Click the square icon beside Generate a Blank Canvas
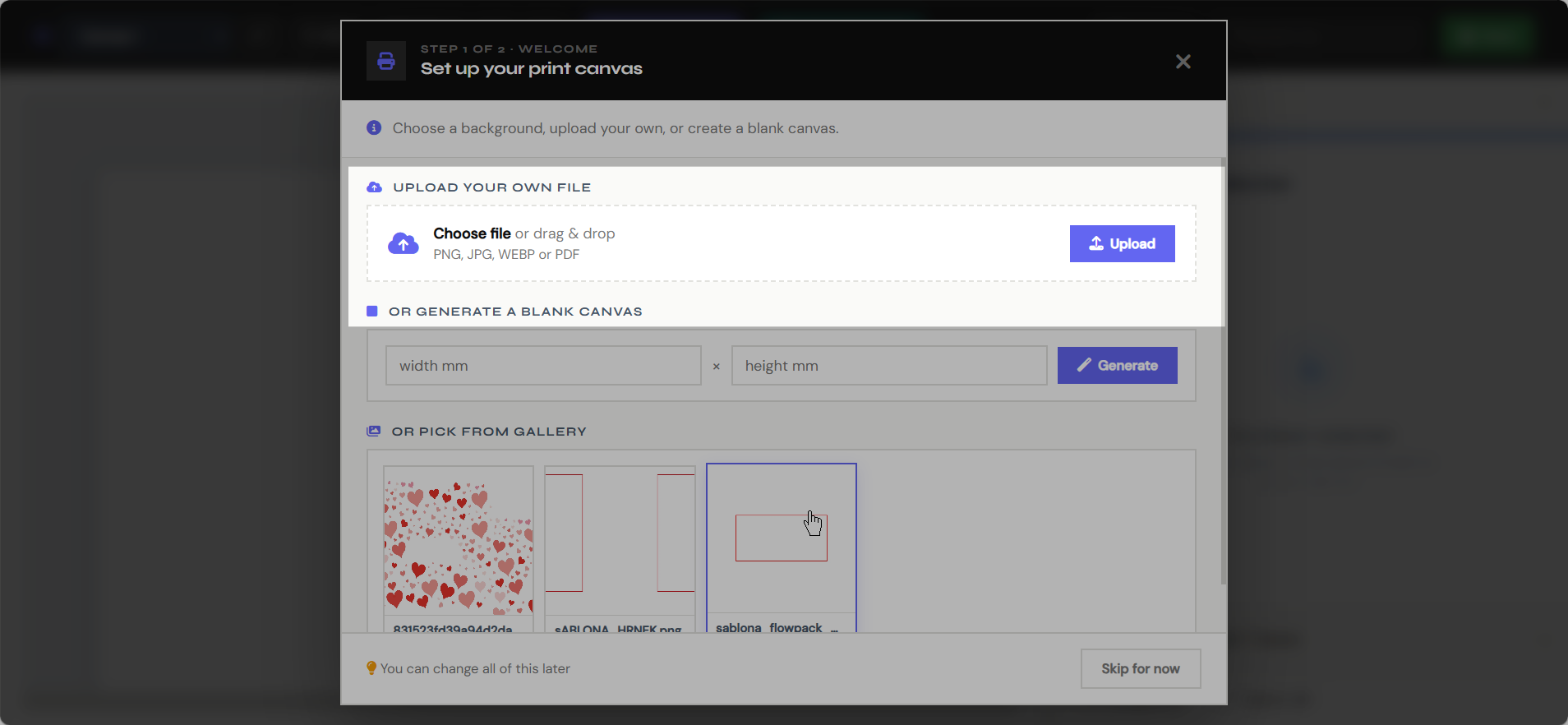Screen dimensions: 1568x725 [x=372, y=312]
